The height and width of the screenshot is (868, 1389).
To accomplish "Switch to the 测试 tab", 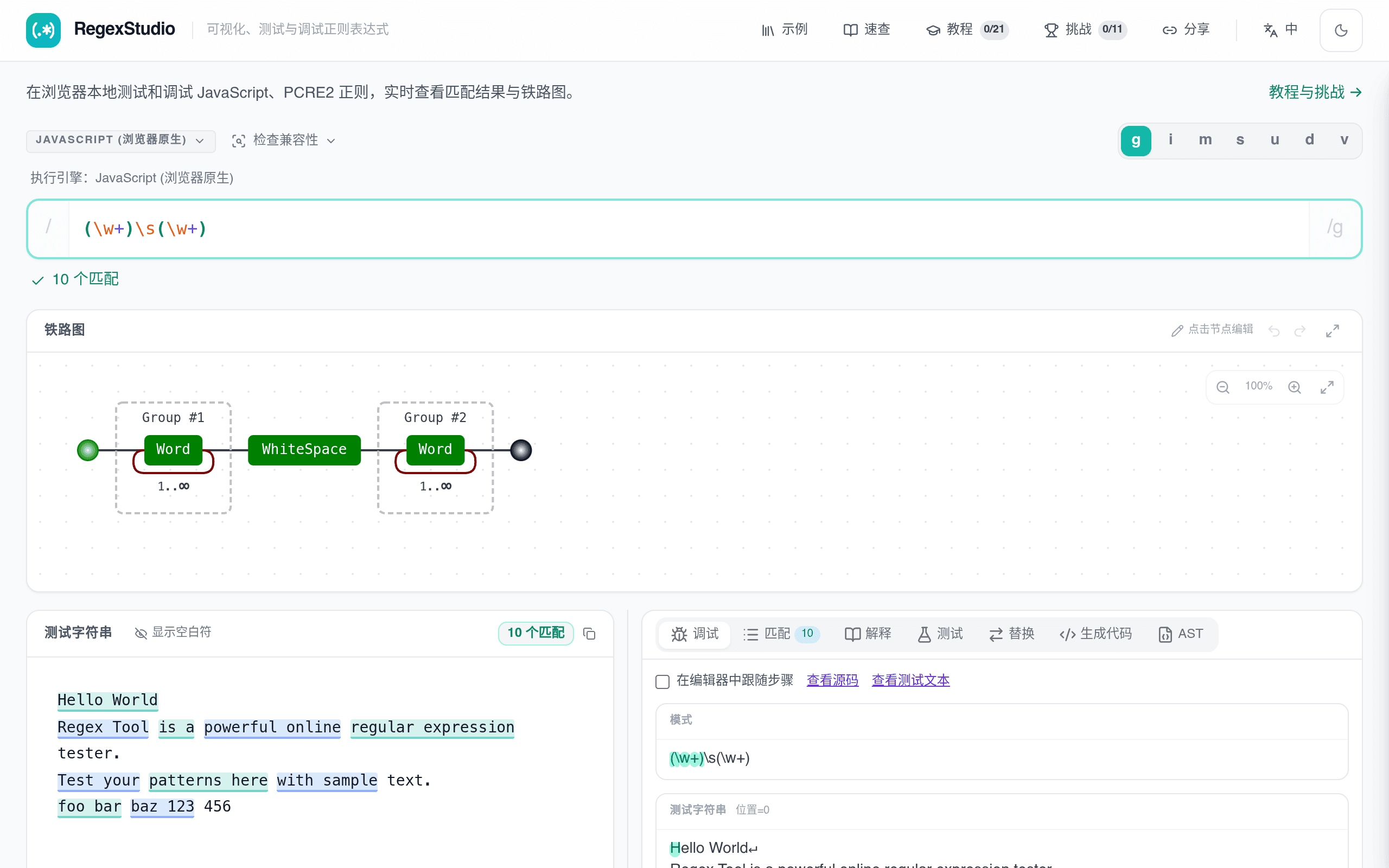I will pos(940,634).
